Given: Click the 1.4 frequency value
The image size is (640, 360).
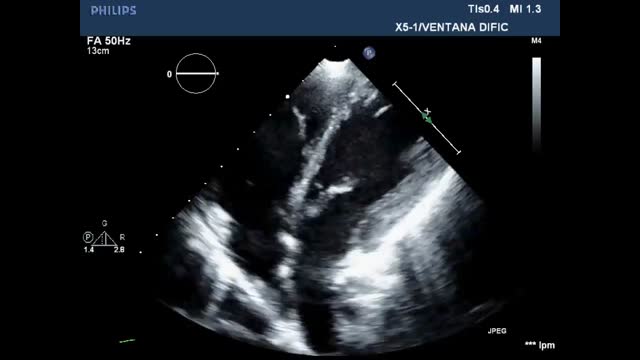Looking at the screenshot, I should point(89,250).
